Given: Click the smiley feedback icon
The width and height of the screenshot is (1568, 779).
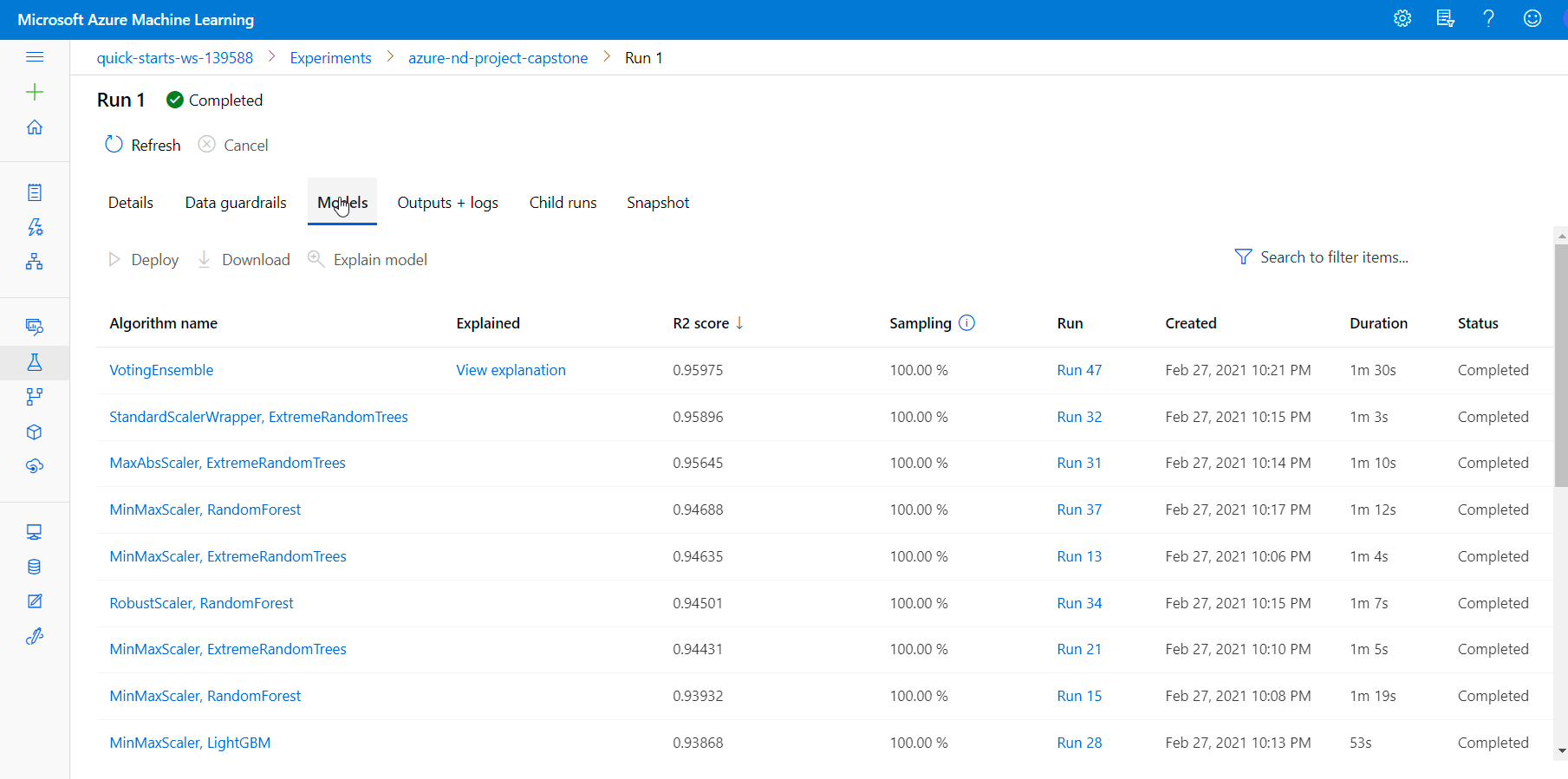Looking at the screenshot, I should click(x=1532, y=18).
